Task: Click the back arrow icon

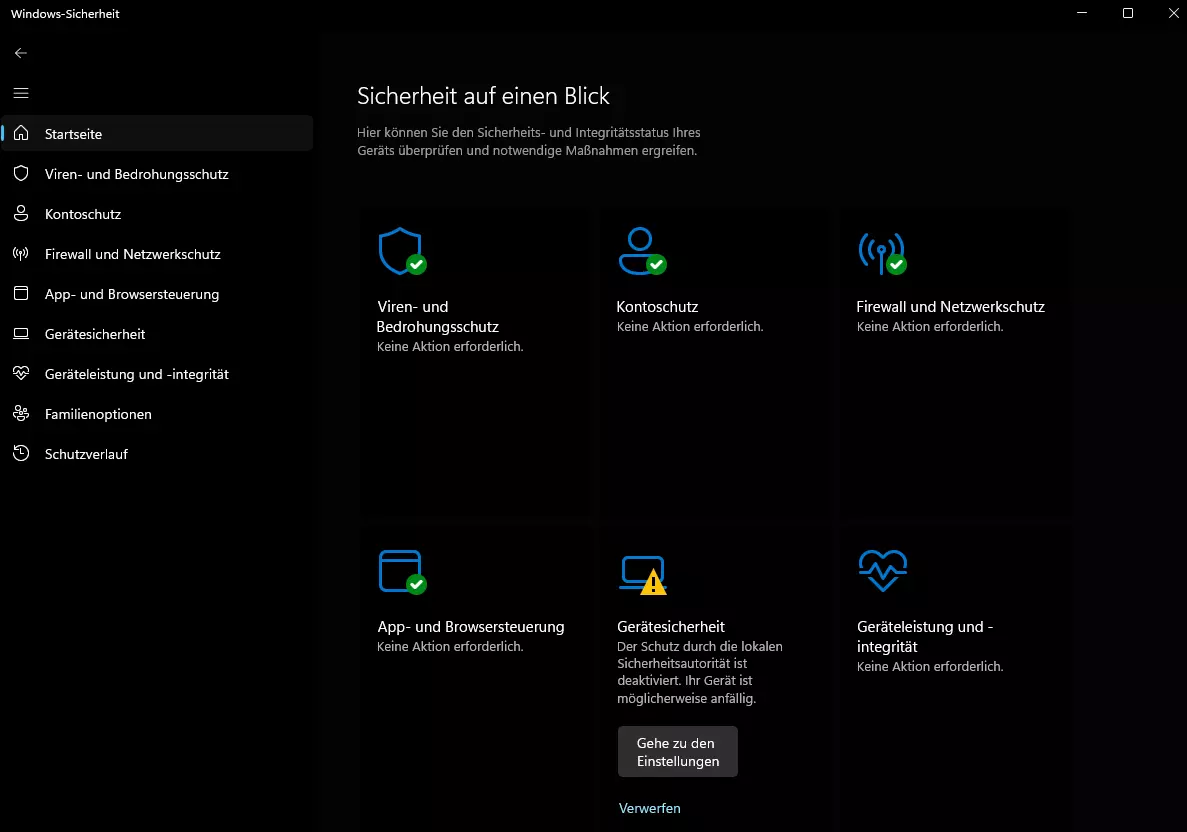Action: (x=20, y=53)
